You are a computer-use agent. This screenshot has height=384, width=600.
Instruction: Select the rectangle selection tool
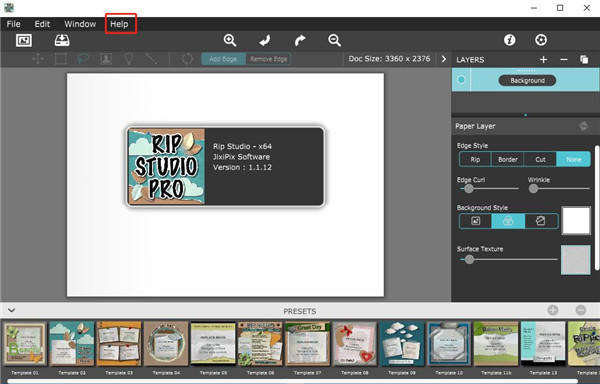tap(60, 59)
